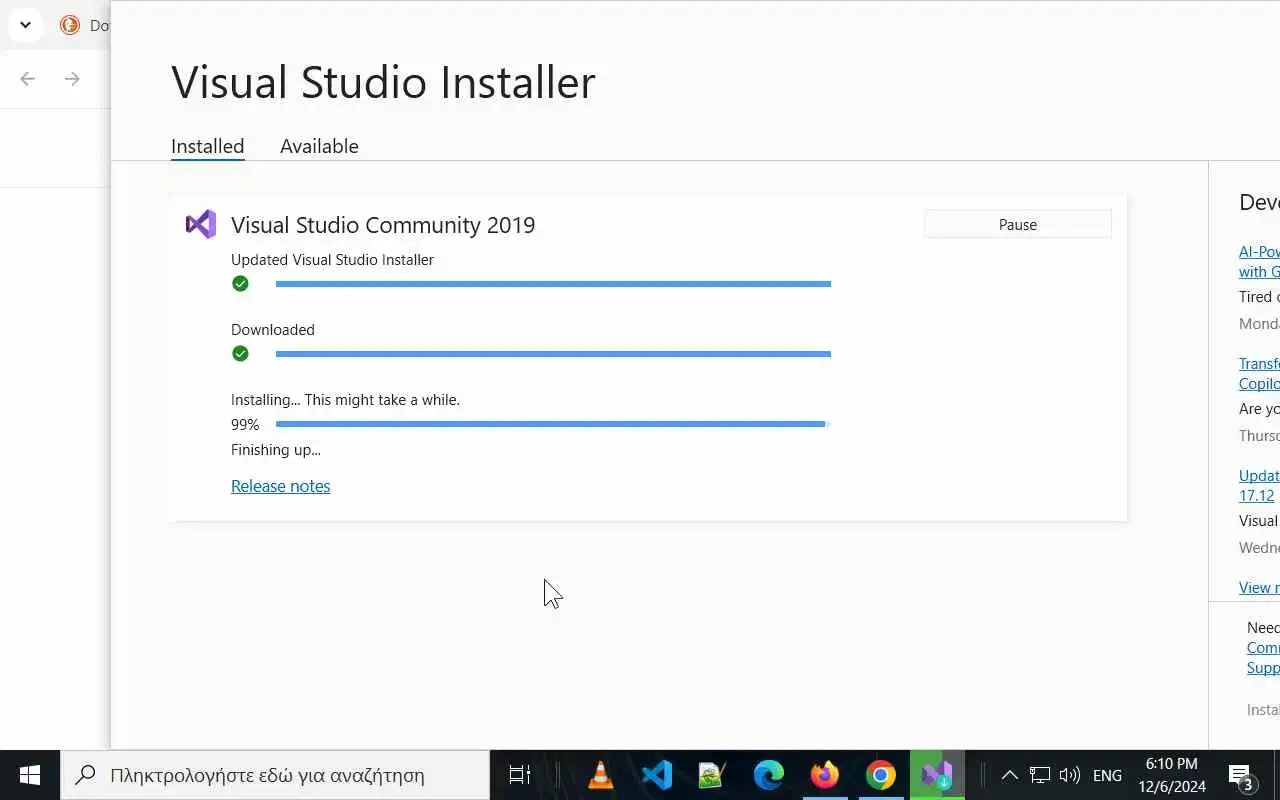Click the DuckDuckGo browser tab icon
The width and height of the screenshot is (1280, 800).
(70, 25)
